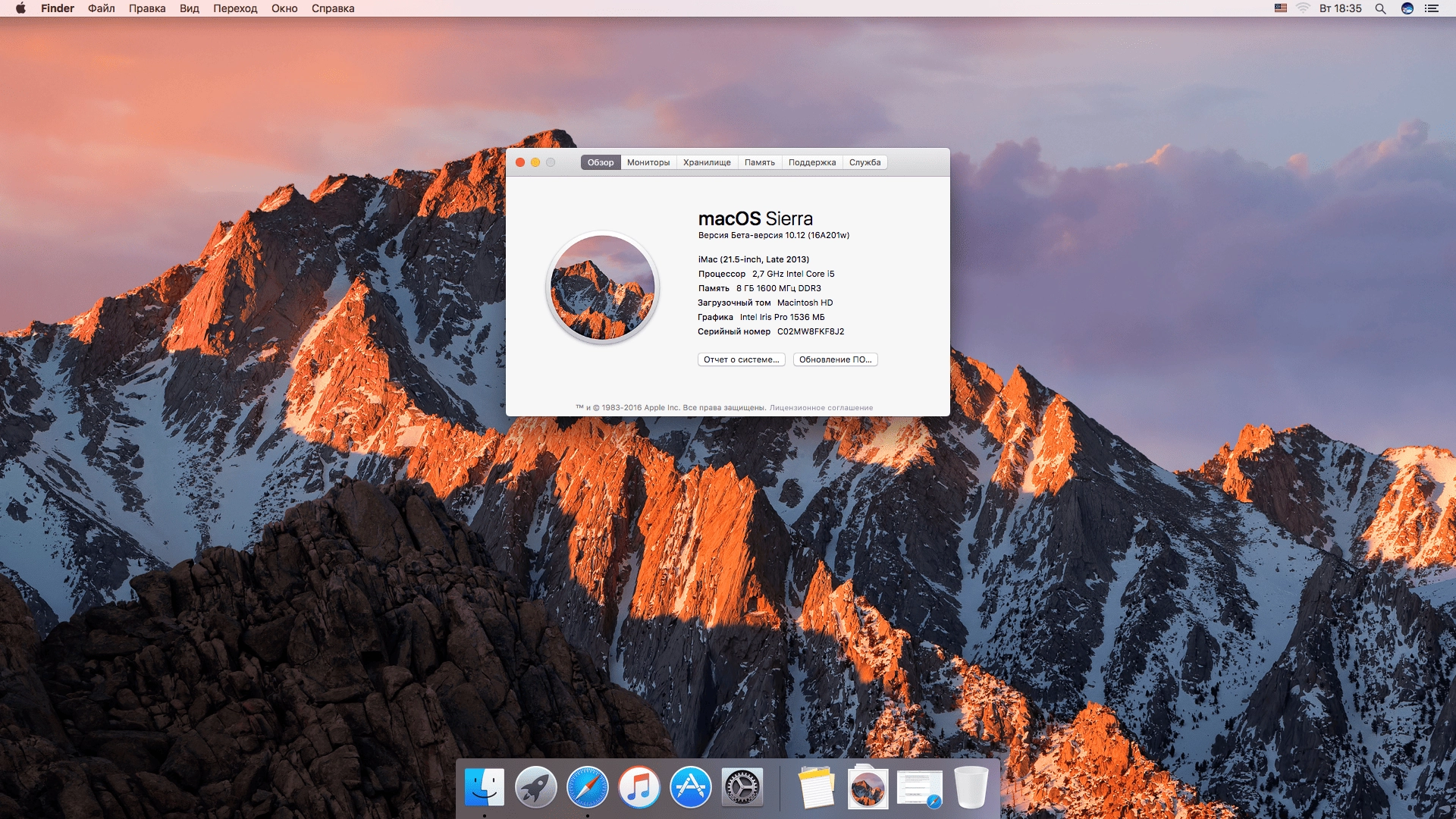Image resolution: width=1456 pixels, height=819 pixels.
Task: Open the macOS Sierra installer folder in Dock
Action: click(868, 787)
